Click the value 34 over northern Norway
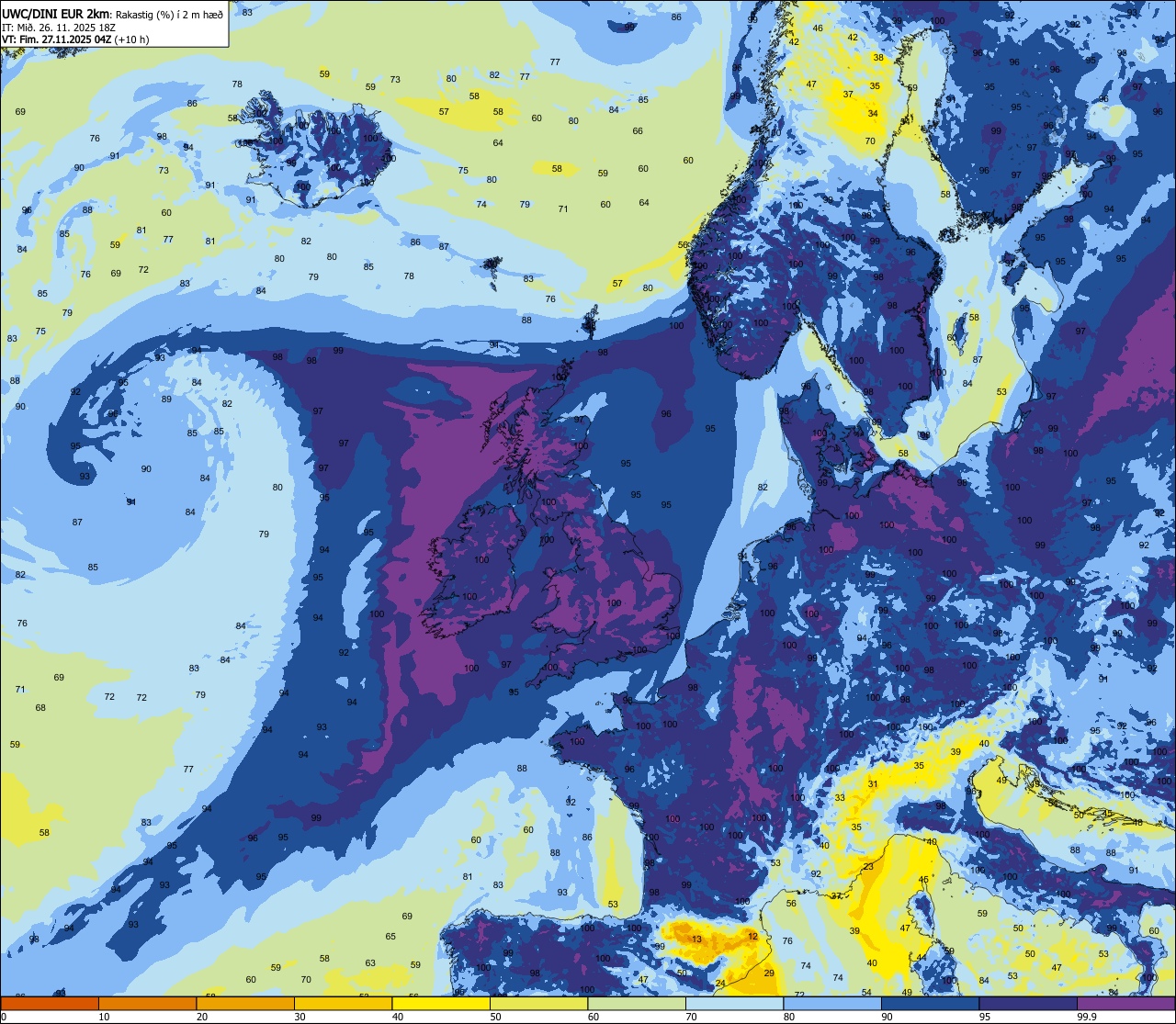Screen dimensions: 1176x1024 (x=873, y=114)
